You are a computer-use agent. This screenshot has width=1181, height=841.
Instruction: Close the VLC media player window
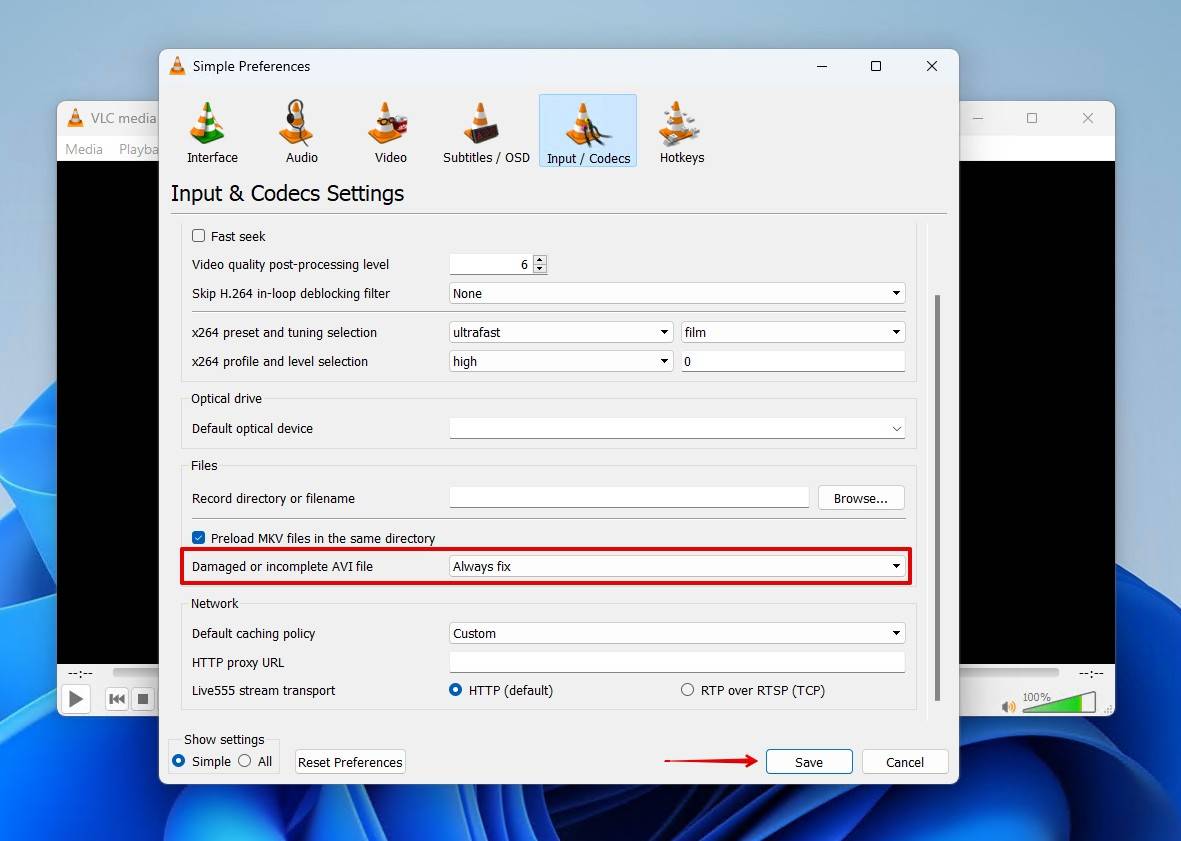pyautogui.click(x=1088, y=118)
